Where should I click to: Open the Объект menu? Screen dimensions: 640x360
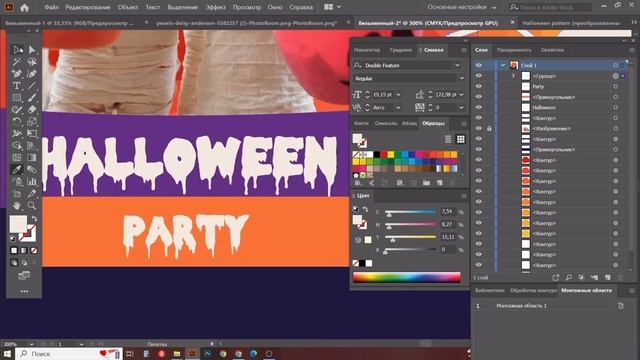[x=128, y=7]
